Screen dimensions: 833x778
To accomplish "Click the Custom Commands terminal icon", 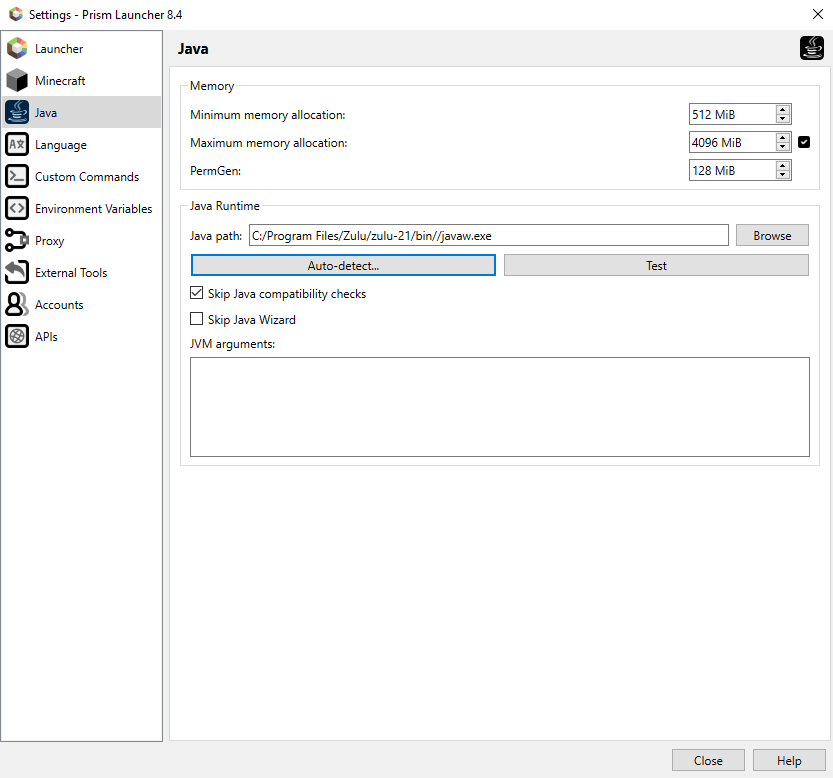I will [17, 176].
